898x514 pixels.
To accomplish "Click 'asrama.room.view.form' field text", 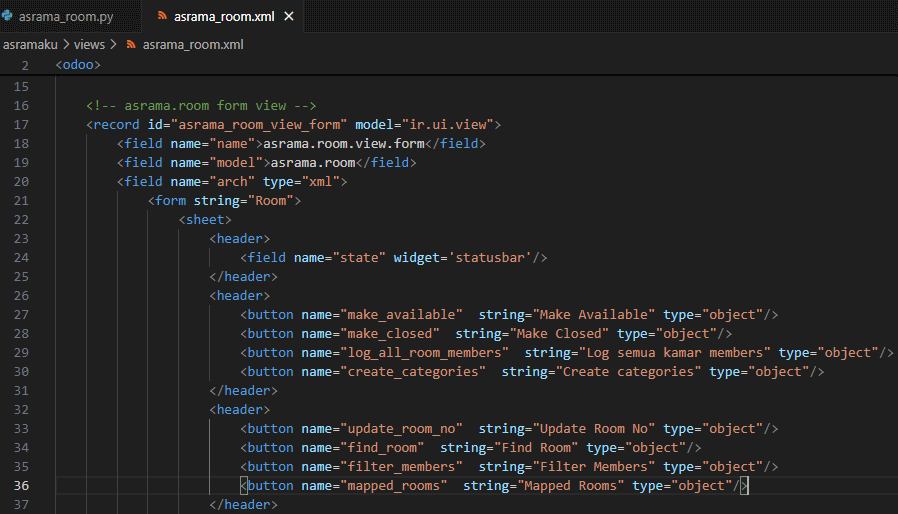I will [344, 143].
